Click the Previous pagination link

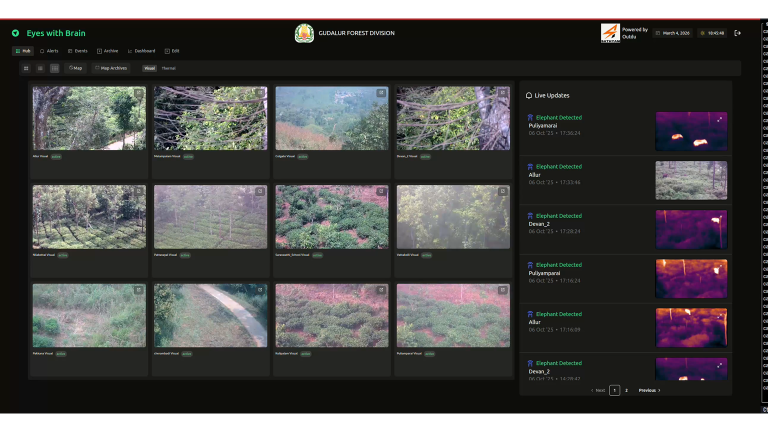pyautogui.click(x=649, y=390)
